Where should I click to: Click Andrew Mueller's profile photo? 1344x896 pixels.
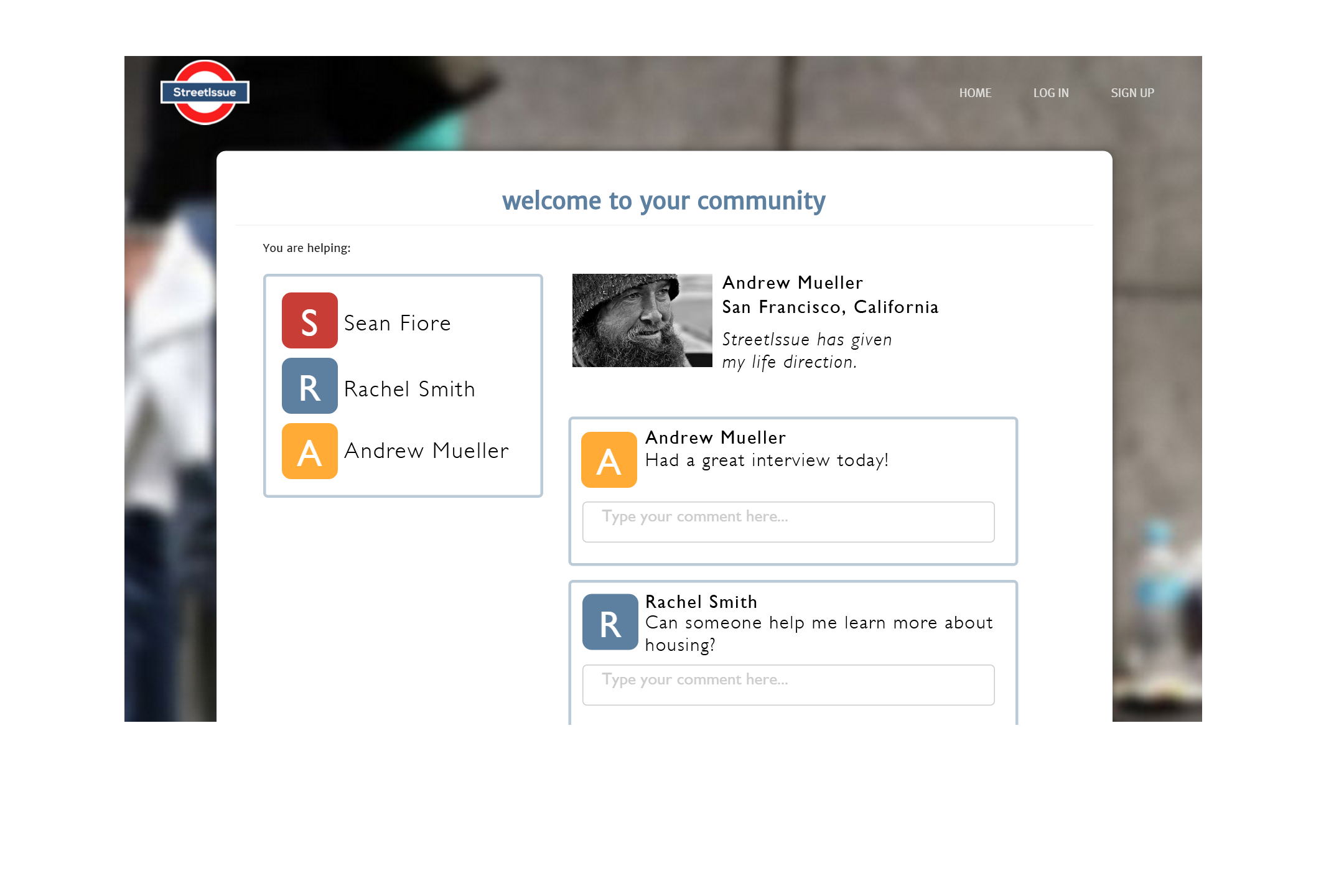(x=642, y=320)
